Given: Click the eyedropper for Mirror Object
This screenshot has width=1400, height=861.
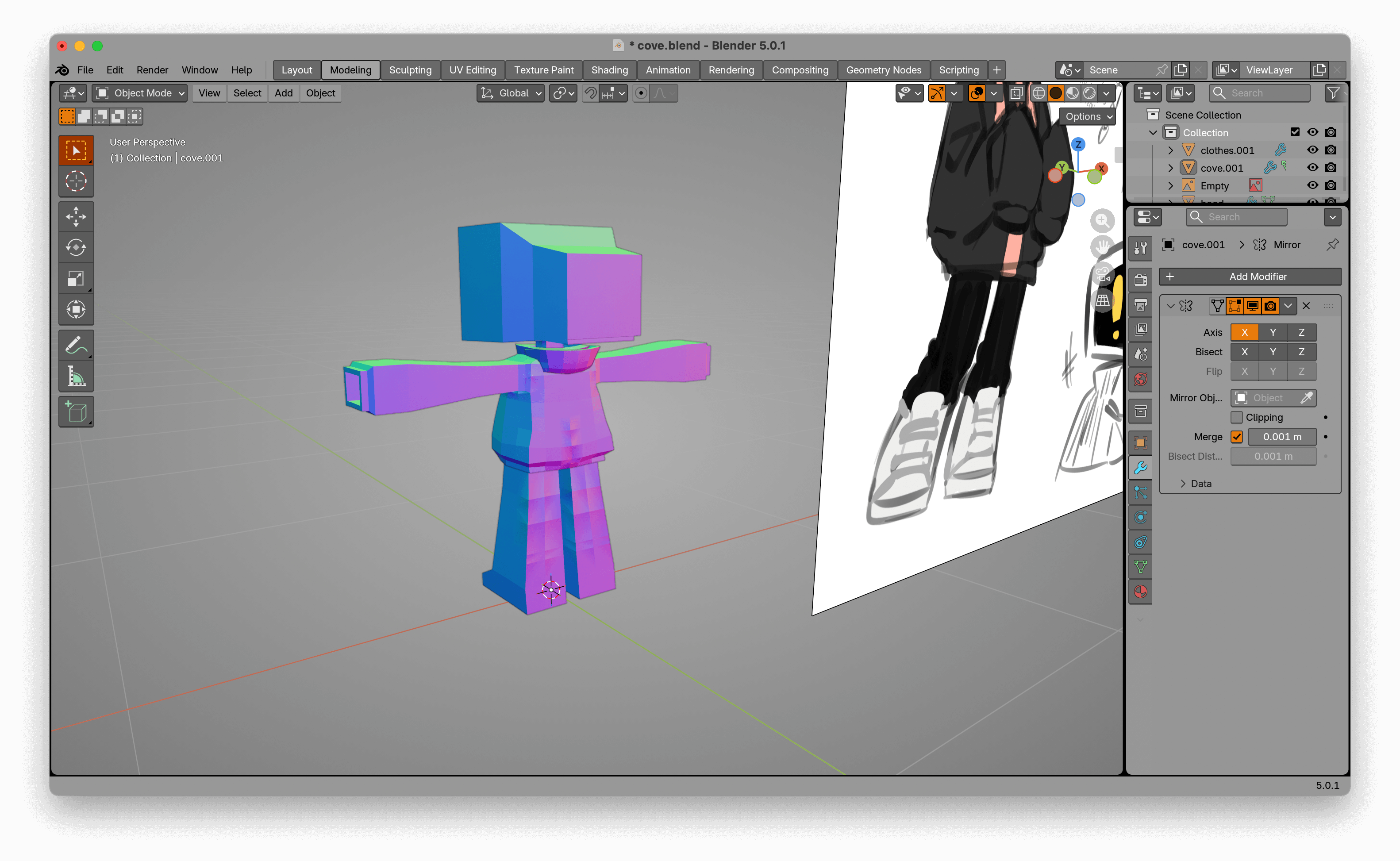Looking at the screenshot, I should [x=1306, y=397].
